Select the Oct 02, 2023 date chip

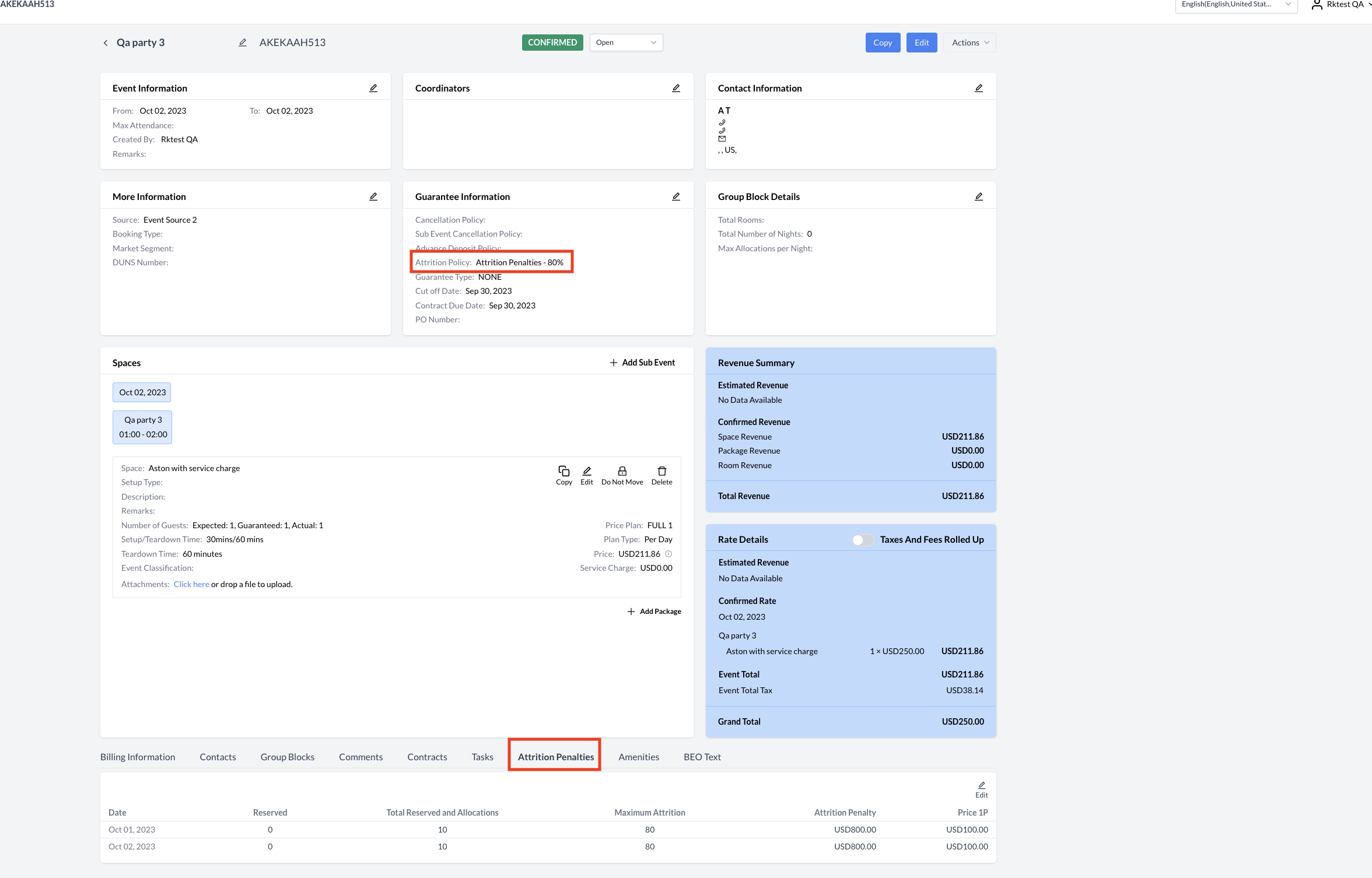(142, 392)
